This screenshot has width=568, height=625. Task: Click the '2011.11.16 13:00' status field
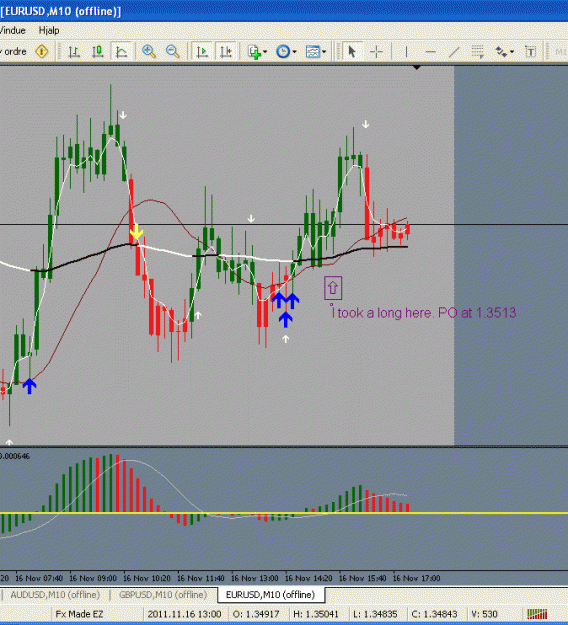(184, 614)
